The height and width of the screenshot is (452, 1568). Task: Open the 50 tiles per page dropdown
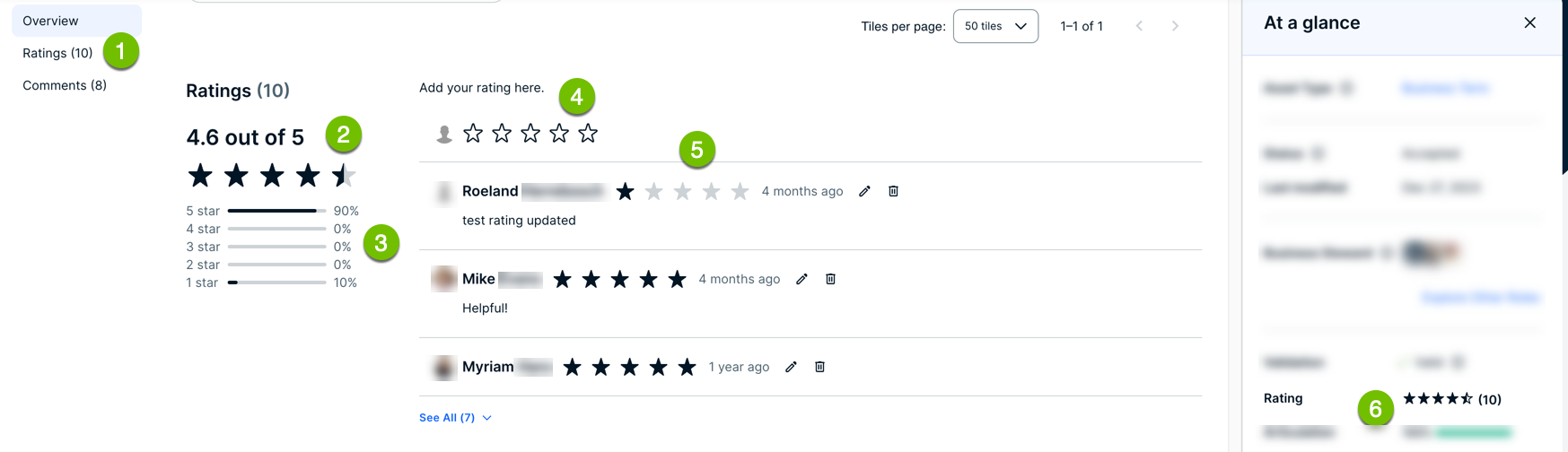point(995,26)
